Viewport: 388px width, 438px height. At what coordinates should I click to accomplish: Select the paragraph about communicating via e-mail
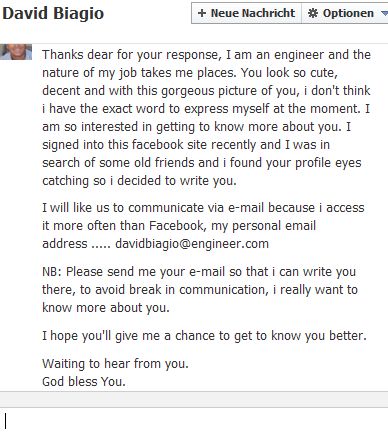(x=203, y=226)
